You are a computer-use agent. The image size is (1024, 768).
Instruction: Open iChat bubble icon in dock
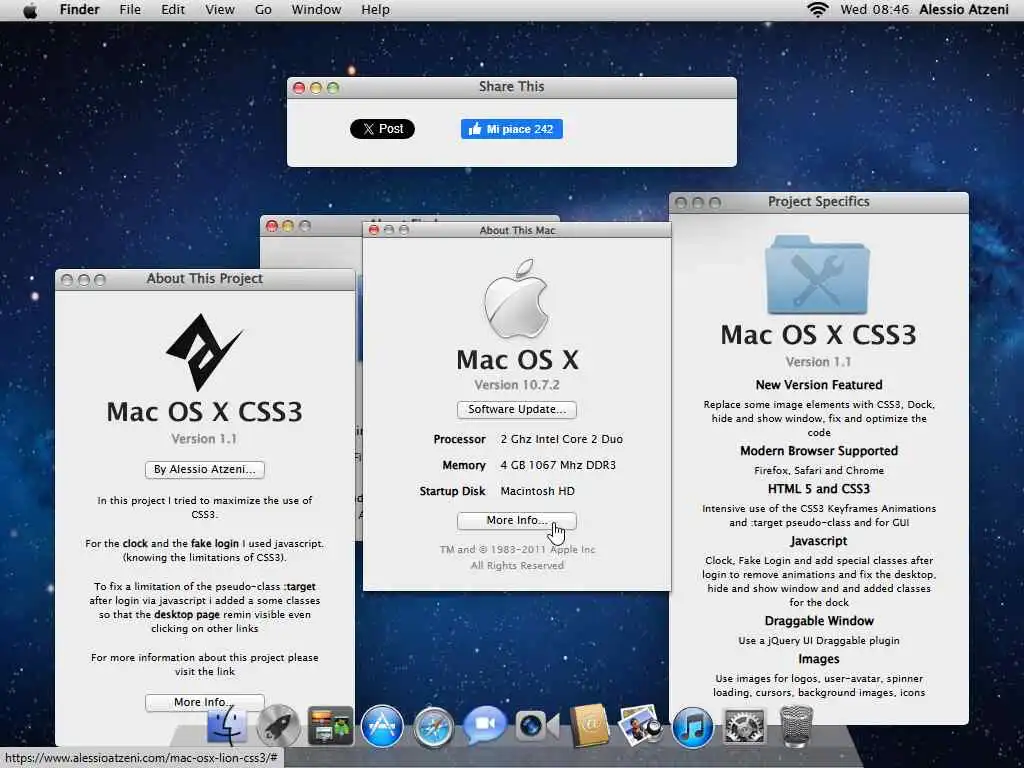pyautogui.click(x=485, y=725)
